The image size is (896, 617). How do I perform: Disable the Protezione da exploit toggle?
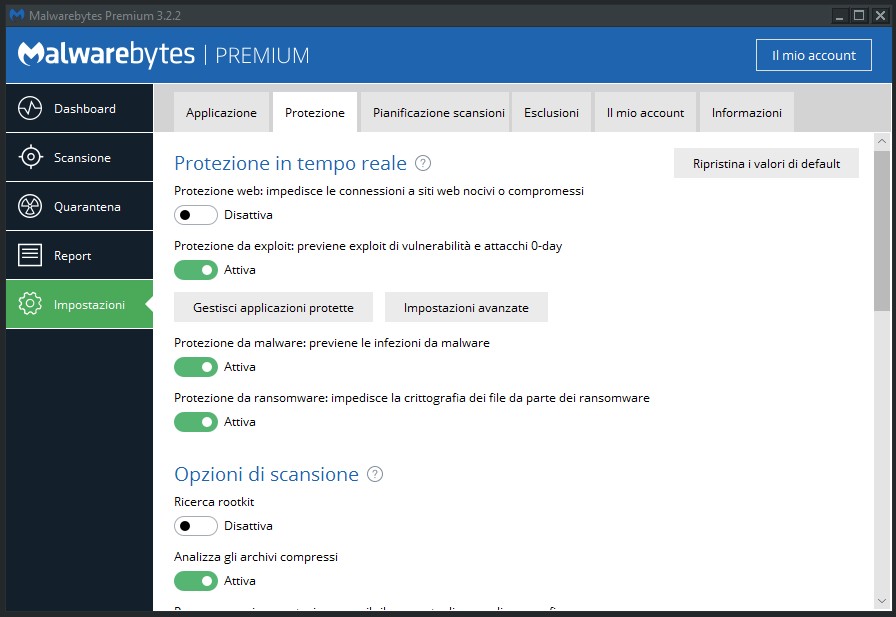tap(195, 270)
